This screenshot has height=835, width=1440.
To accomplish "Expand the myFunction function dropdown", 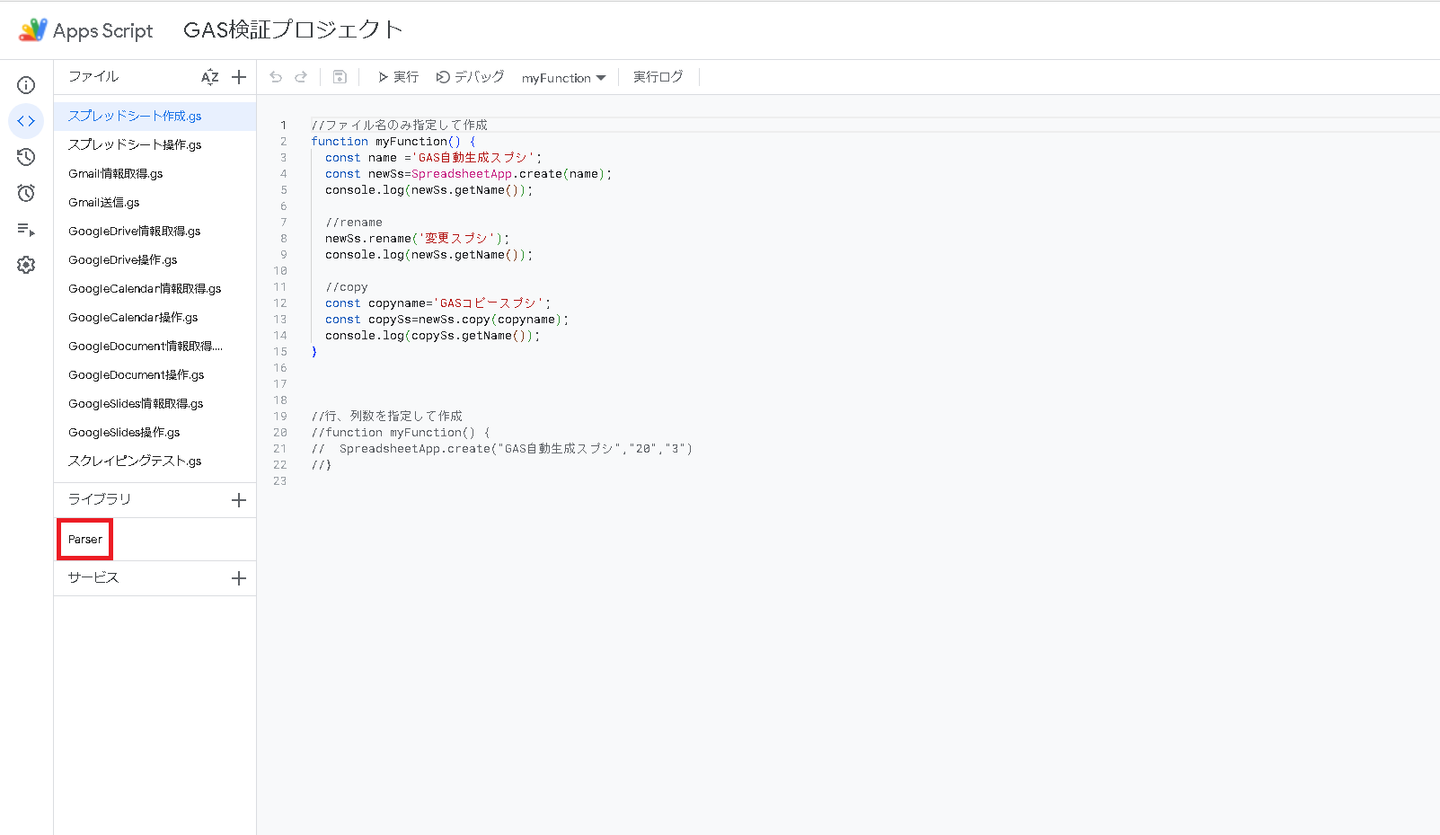I will (x=564, y=78).
